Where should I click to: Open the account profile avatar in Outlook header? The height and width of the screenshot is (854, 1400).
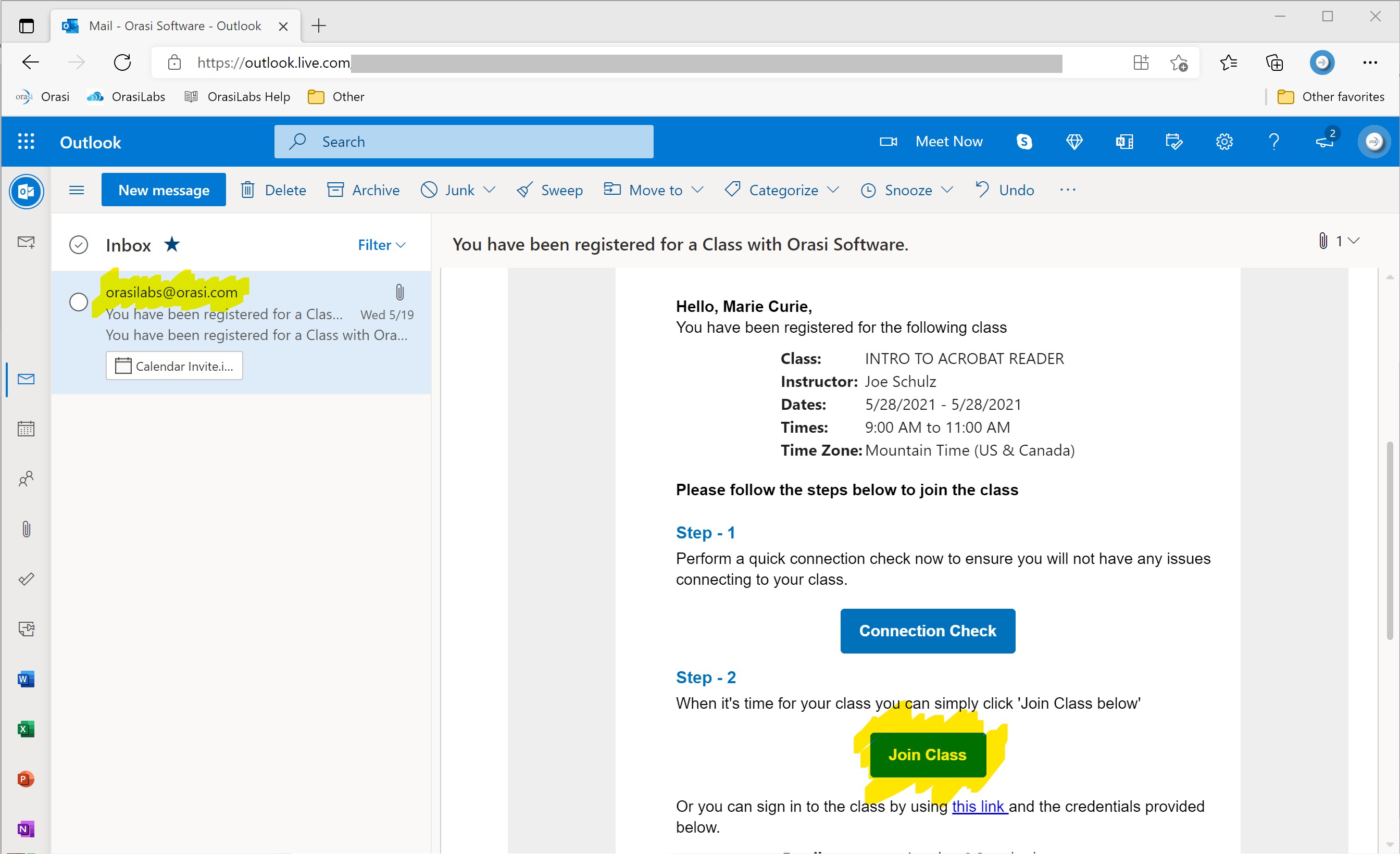pyautogui.click(x=1374, y=142)
